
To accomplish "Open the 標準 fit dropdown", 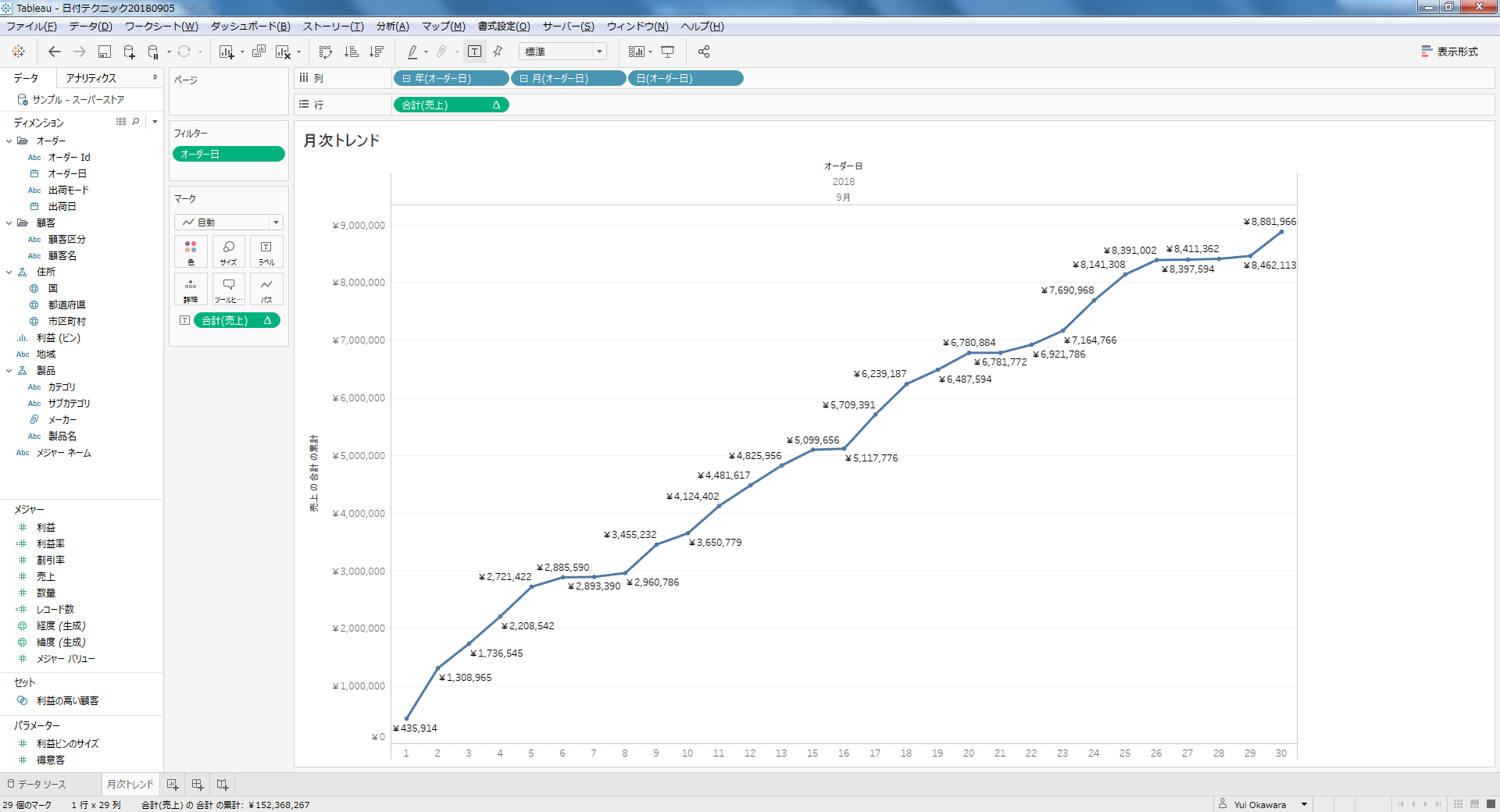I will pyautogui.click(x=562, y=52).
